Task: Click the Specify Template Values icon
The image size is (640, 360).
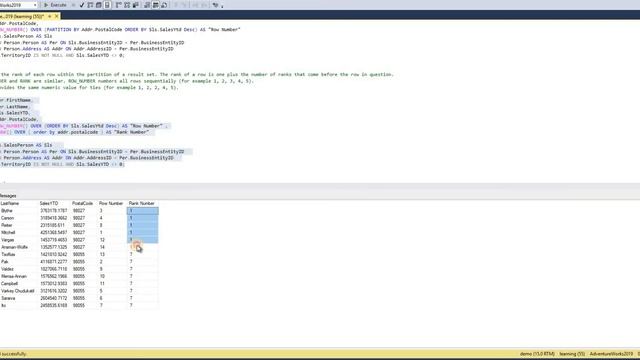Action: point(215,5)
